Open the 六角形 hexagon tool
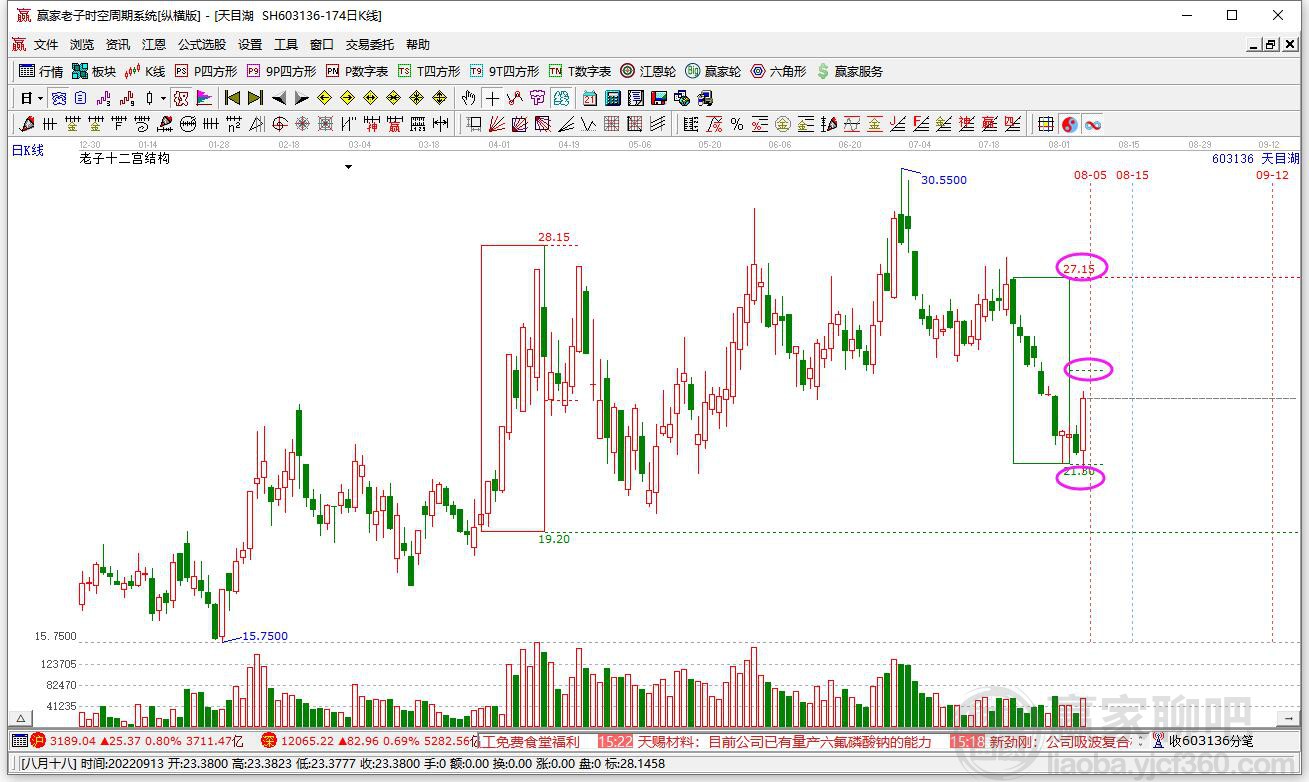This screenshot has height=782, width=1309. pyautogui.click(x=778, y=71)
